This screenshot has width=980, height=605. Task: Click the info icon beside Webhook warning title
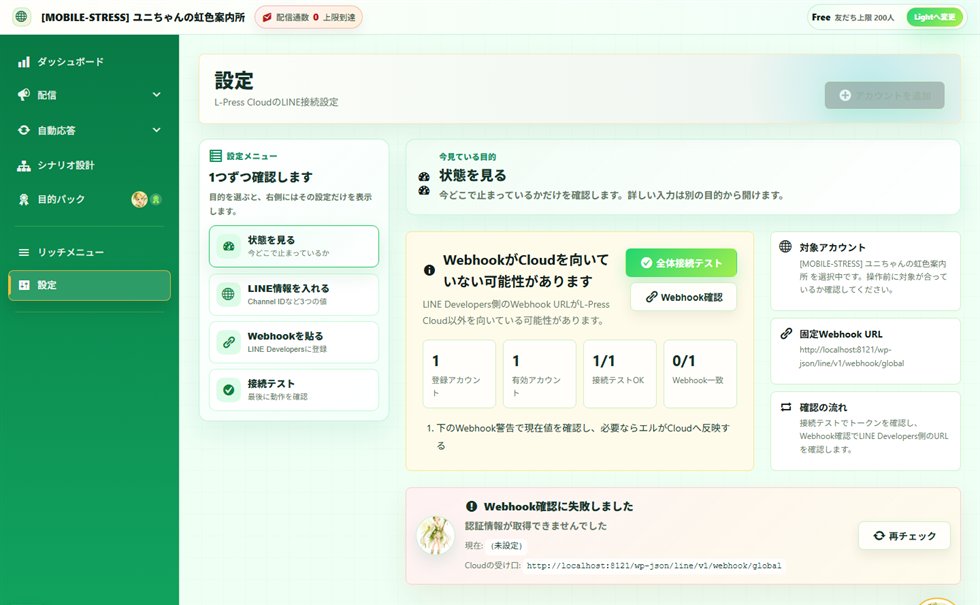pos(429,270)
